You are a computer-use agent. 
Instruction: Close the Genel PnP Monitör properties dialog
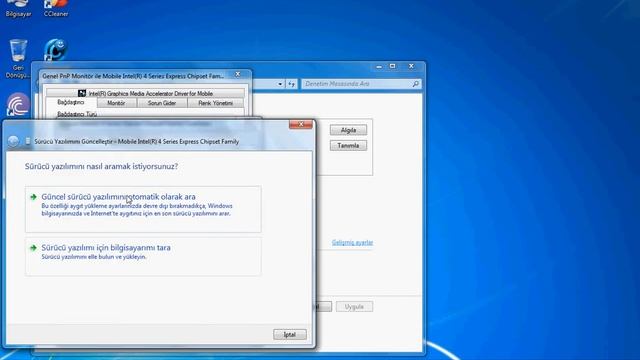[x=238, y=74]
